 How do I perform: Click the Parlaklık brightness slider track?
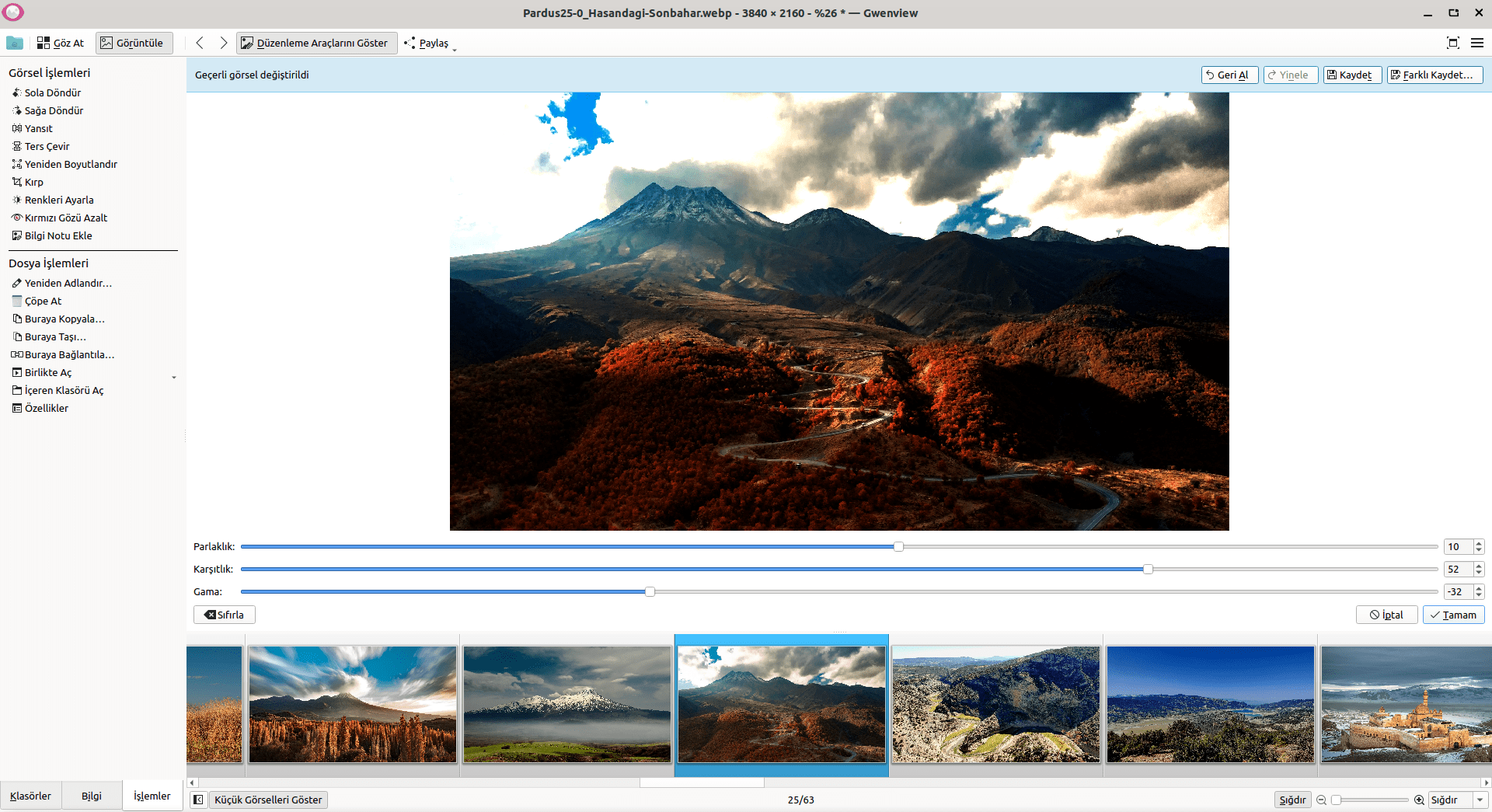[x=544, y=547]
